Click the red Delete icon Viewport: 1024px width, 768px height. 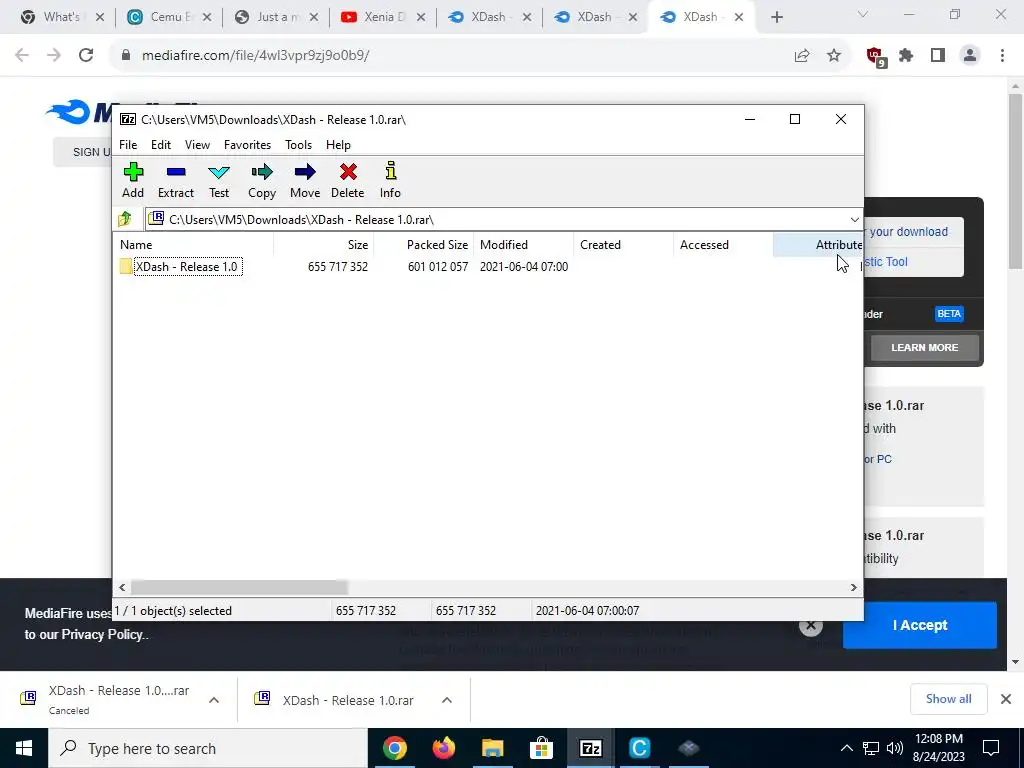[347, 180]
